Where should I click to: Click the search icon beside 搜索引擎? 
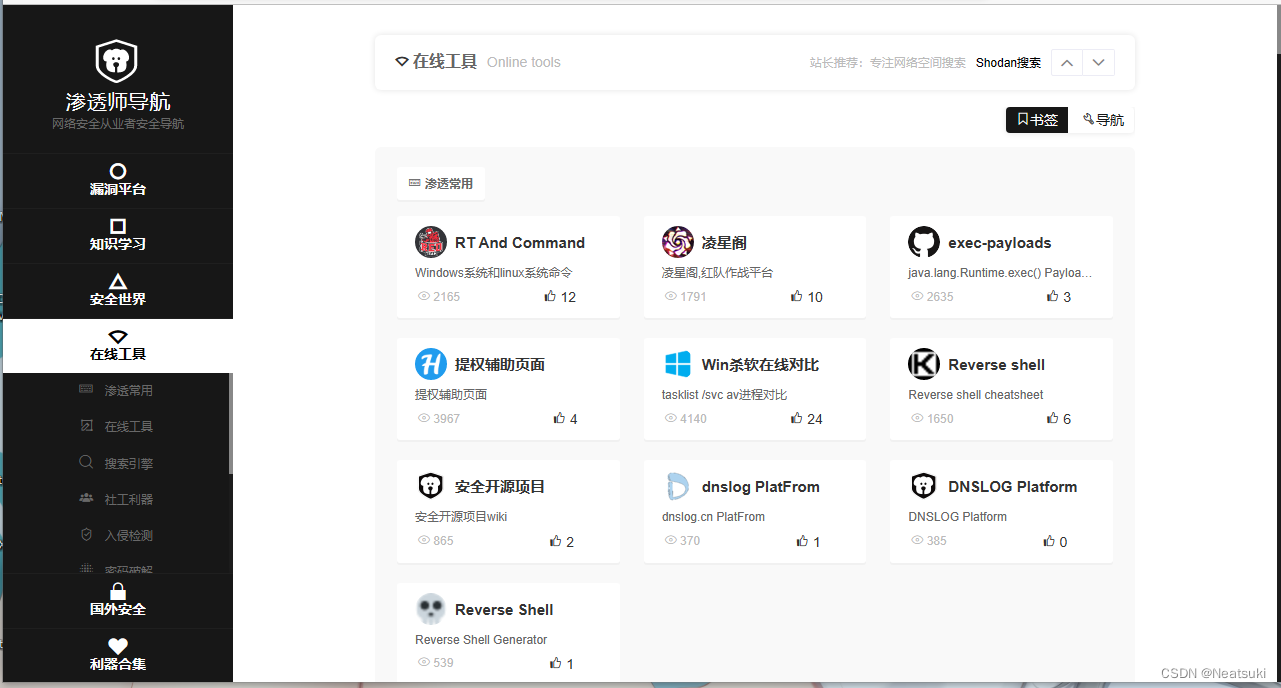pos(87,462)
